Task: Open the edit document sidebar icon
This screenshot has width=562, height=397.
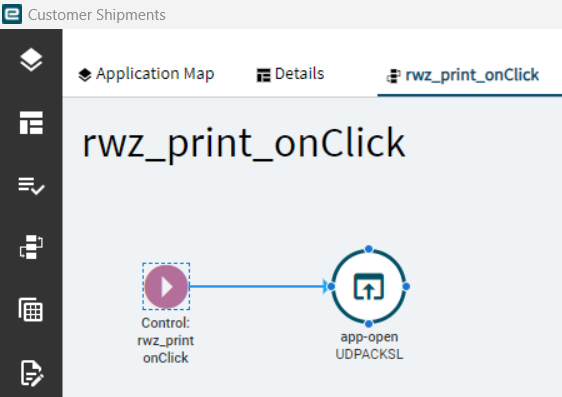Action: 32,373
